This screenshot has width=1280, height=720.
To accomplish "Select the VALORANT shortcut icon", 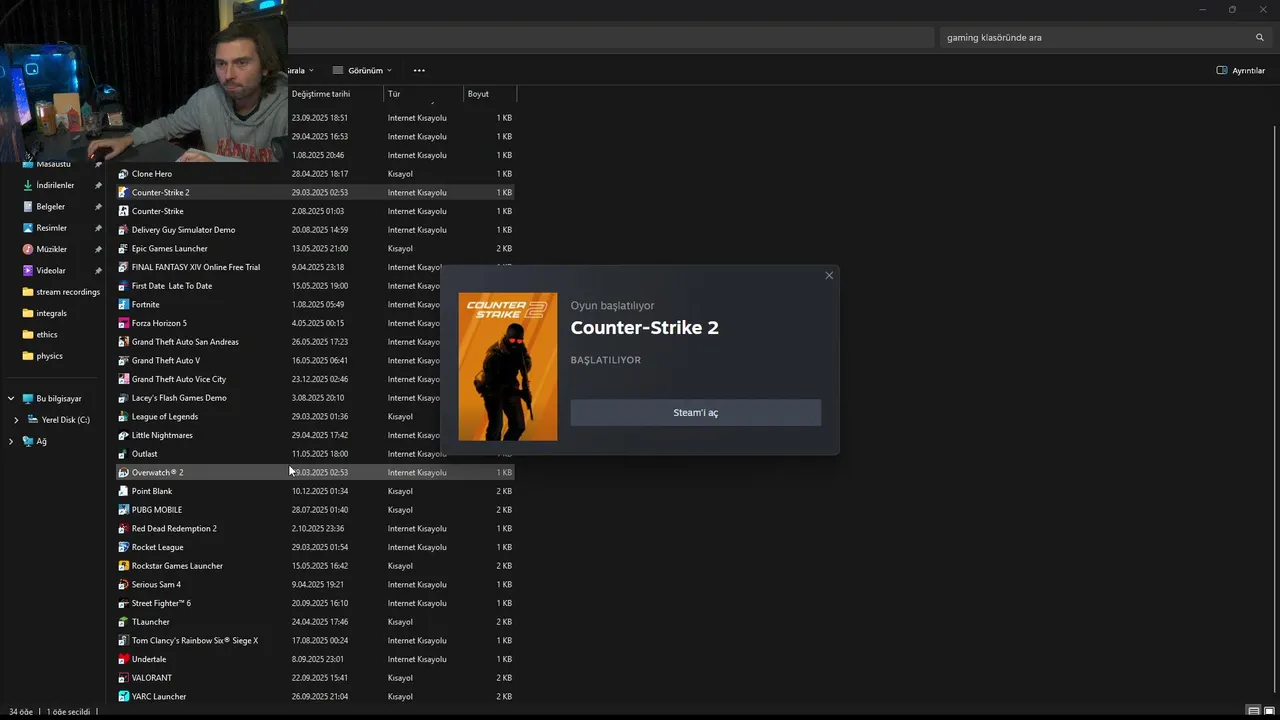I will tap(123, 678).
